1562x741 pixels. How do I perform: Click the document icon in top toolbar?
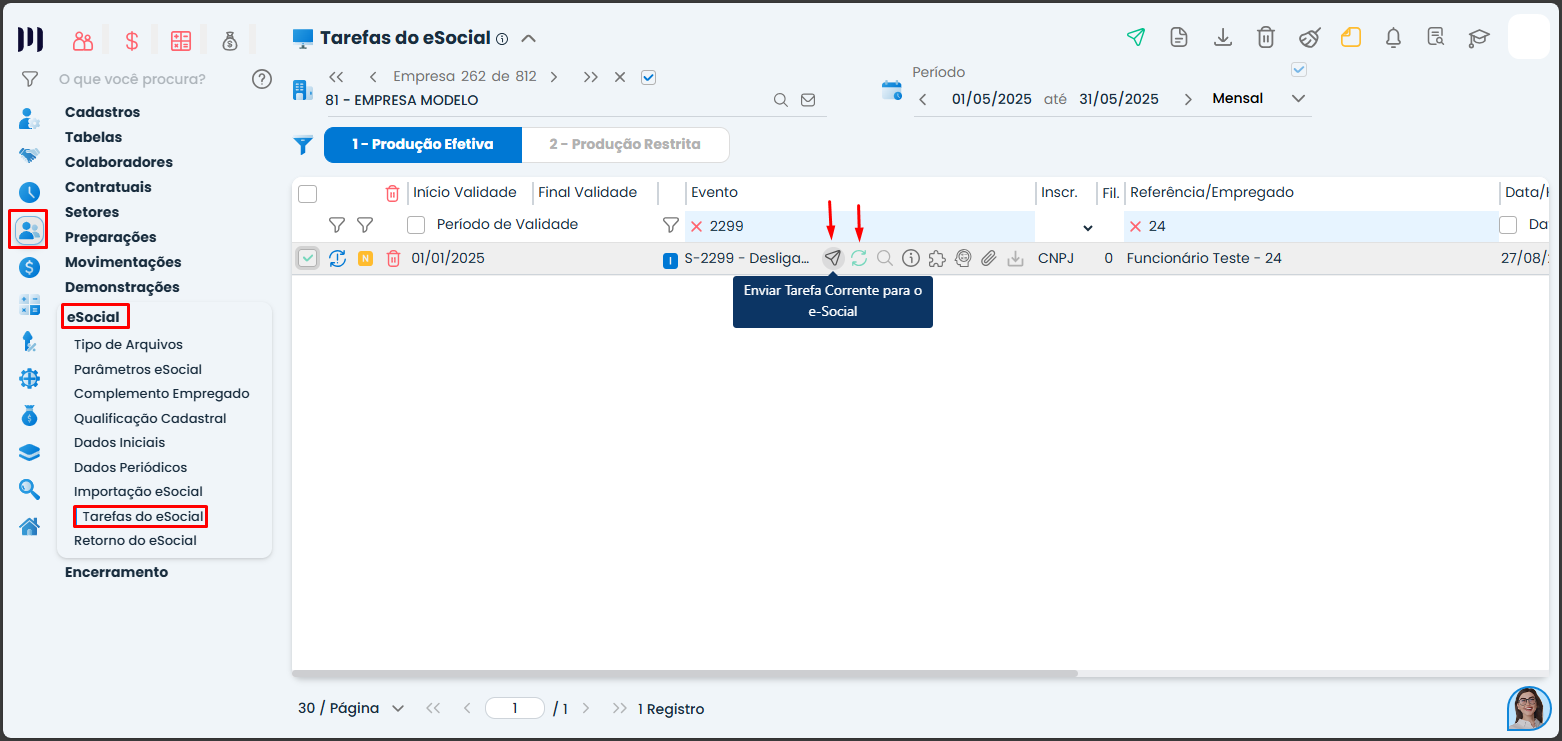pyautogui.click(x=1179, y=38)
